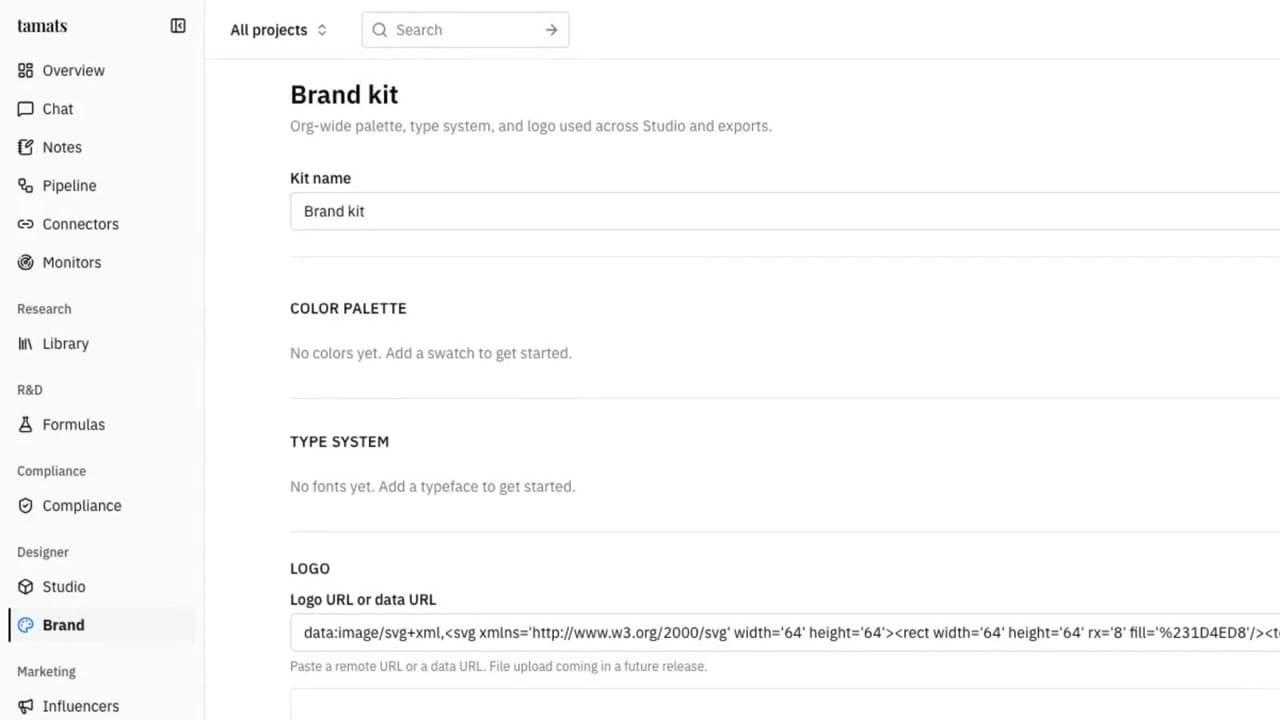Open the Overview icon in sidebar
The width and height of the screenshot is (1280, 720).
pos(26,70)
